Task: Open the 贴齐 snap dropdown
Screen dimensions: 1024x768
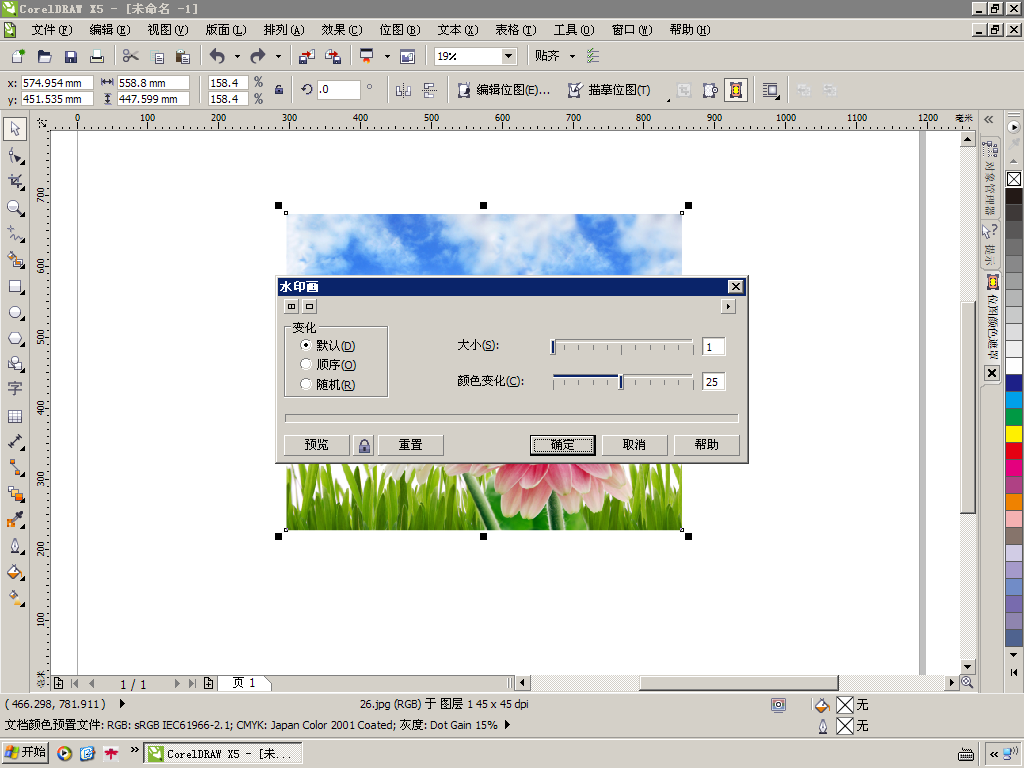Action: 572,56
